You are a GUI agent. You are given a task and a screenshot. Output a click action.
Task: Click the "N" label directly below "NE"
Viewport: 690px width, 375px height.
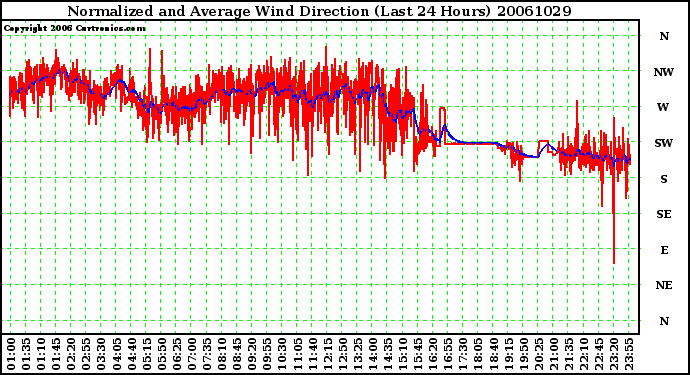664,321
